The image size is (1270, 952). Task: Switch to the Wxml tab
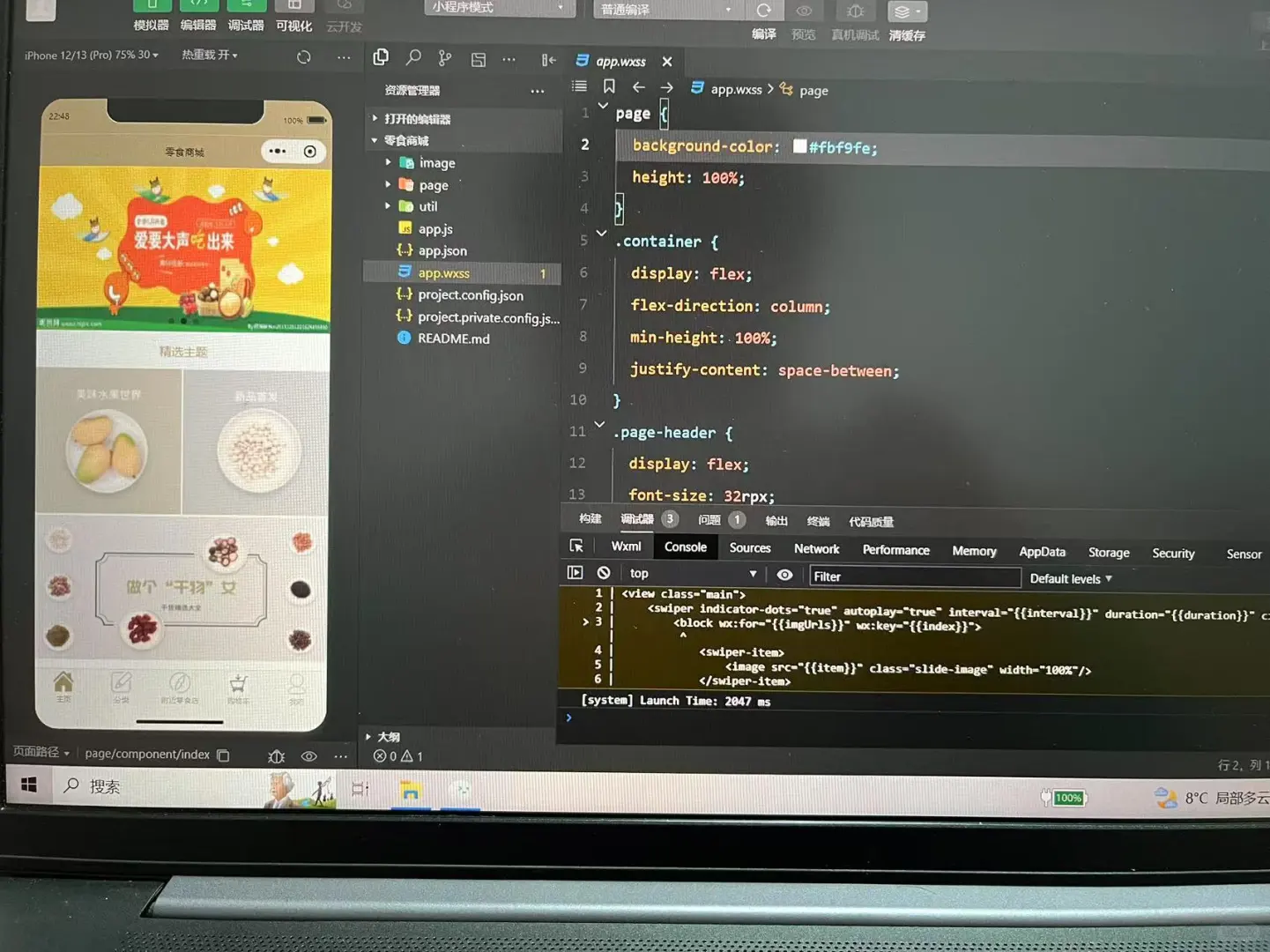point(627,547)
